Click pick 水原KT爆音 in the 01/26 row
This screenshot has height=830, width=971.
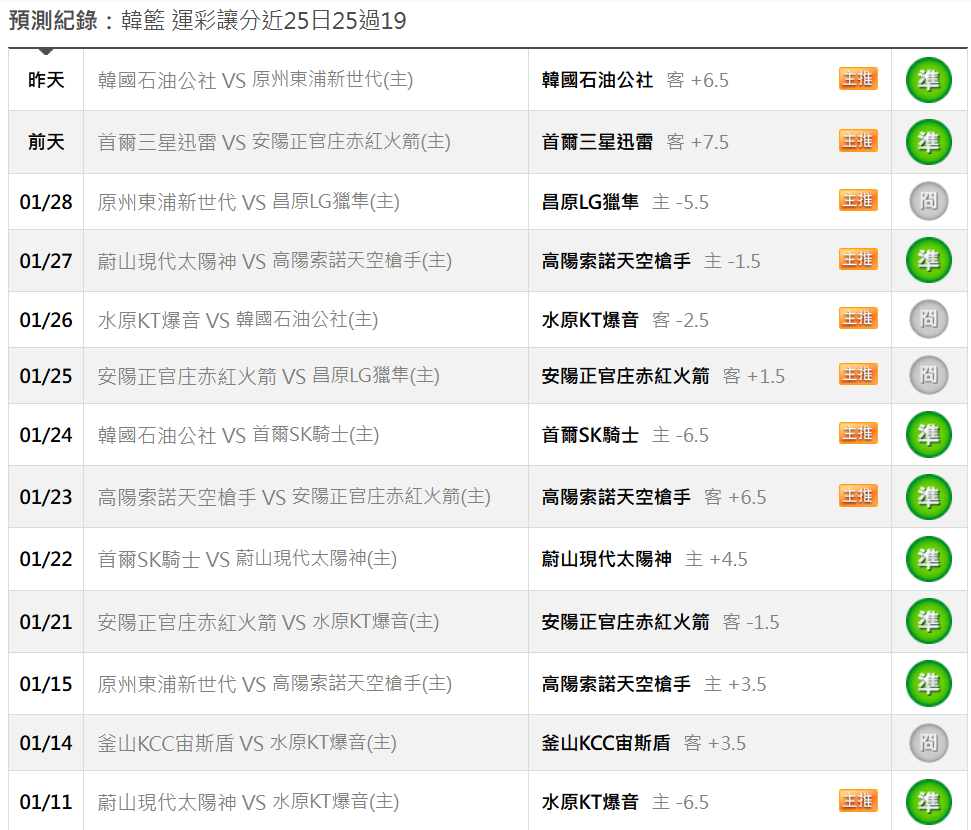[x=590, y=320]
